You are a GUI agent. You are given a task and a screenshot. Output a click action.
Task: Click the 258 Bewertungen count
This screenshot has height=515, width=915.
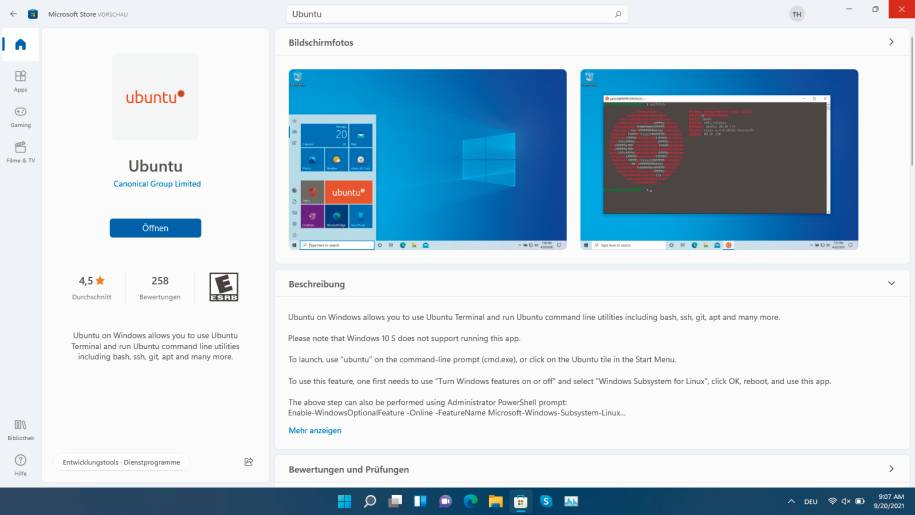tap(160, 288)
